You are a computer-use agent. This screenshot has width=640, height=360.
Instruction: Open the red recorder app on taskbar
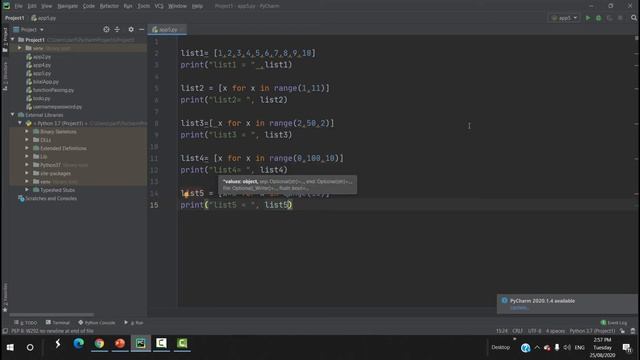(x=120, y=344)
